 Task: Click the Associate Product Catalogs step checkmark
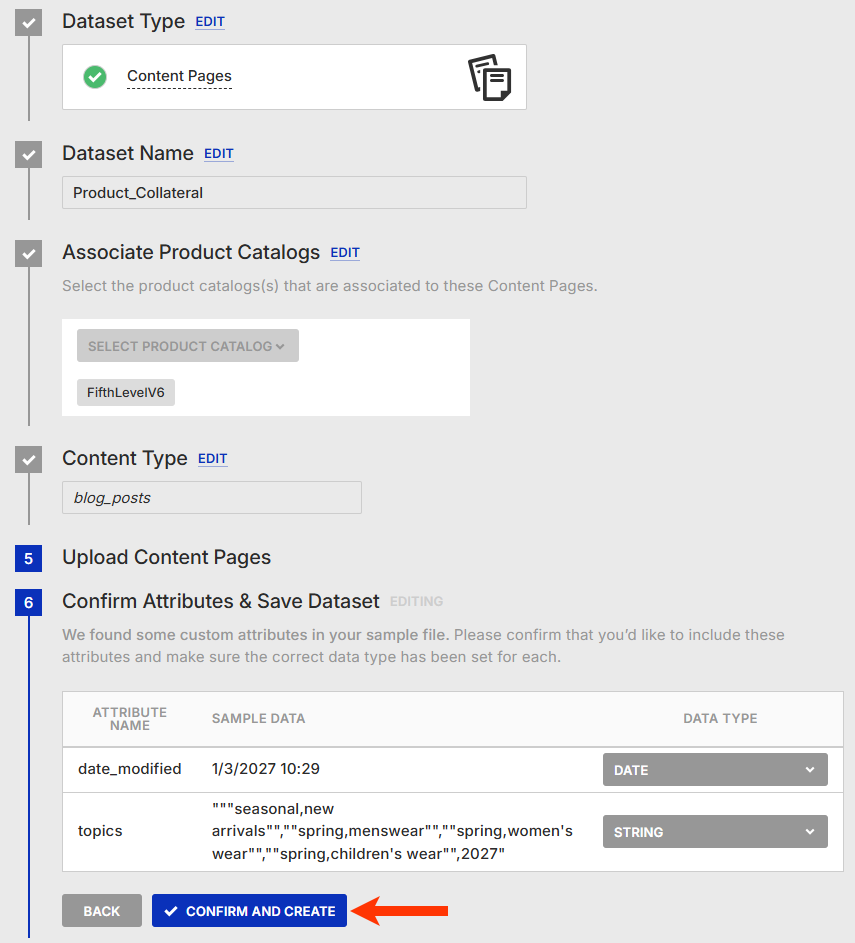pos(29,254)
